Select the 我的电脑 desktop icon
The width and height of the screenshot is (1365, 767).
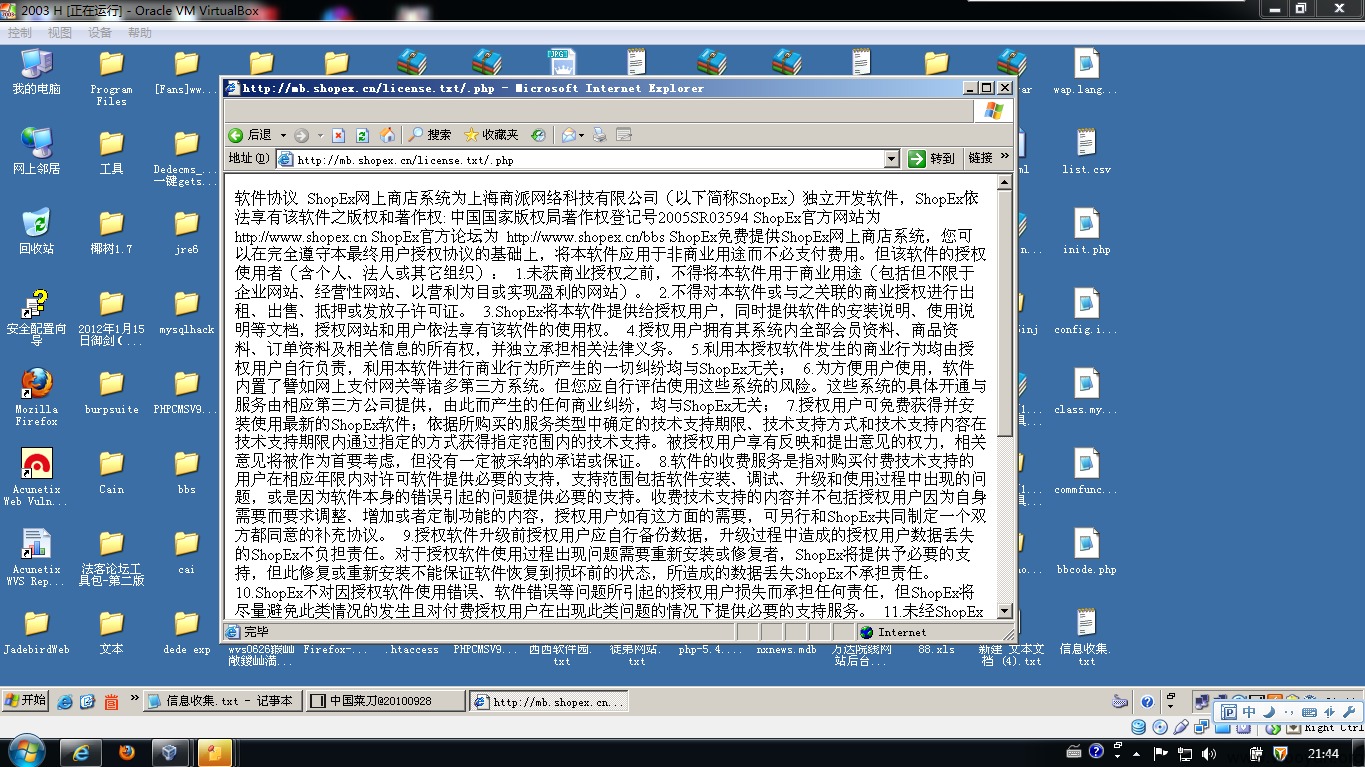[x=36, y=72]
